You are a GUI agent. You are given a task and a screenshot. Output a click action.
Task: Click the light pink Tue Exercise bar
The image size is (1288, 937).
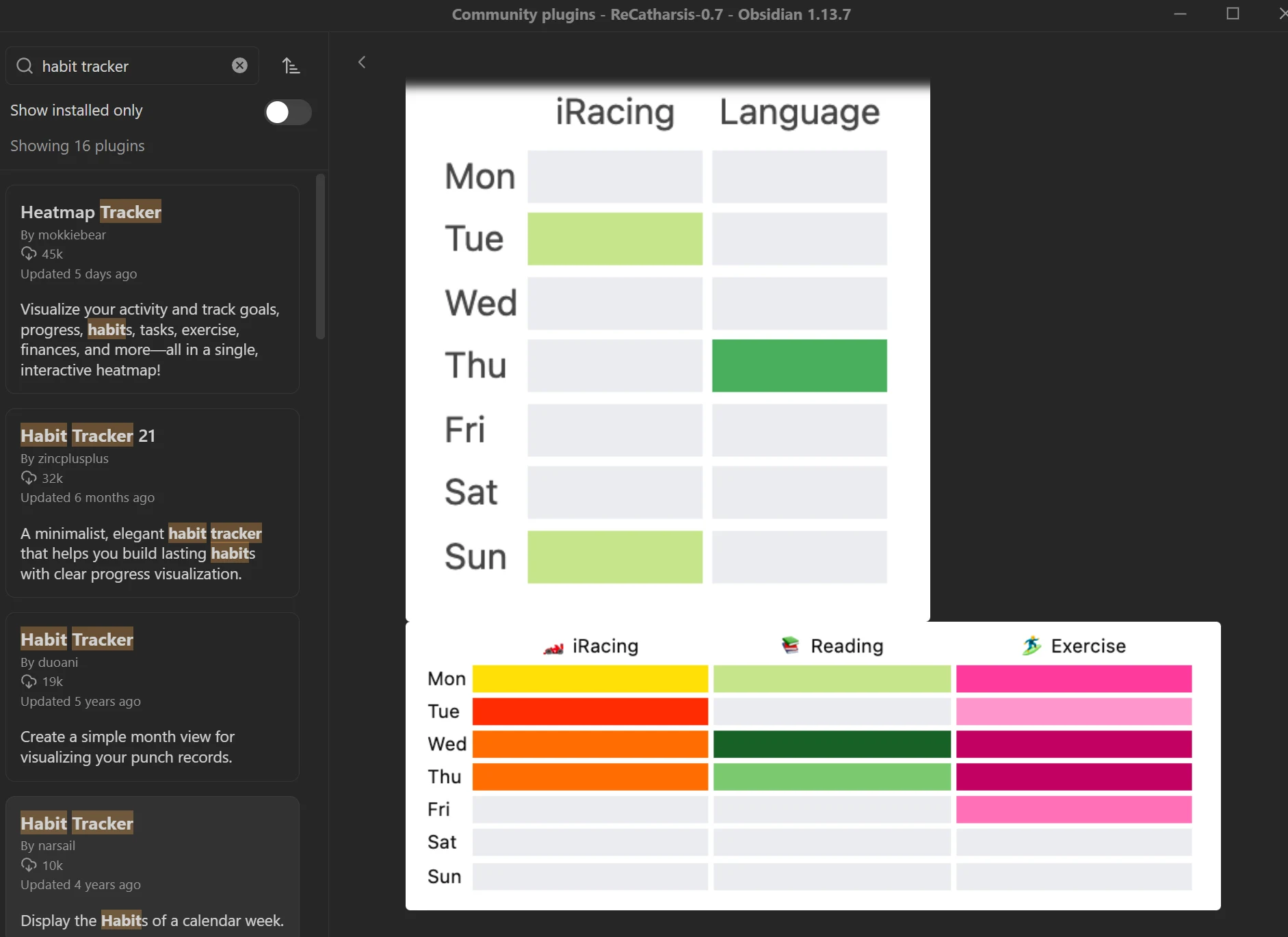pos(1074,711)
